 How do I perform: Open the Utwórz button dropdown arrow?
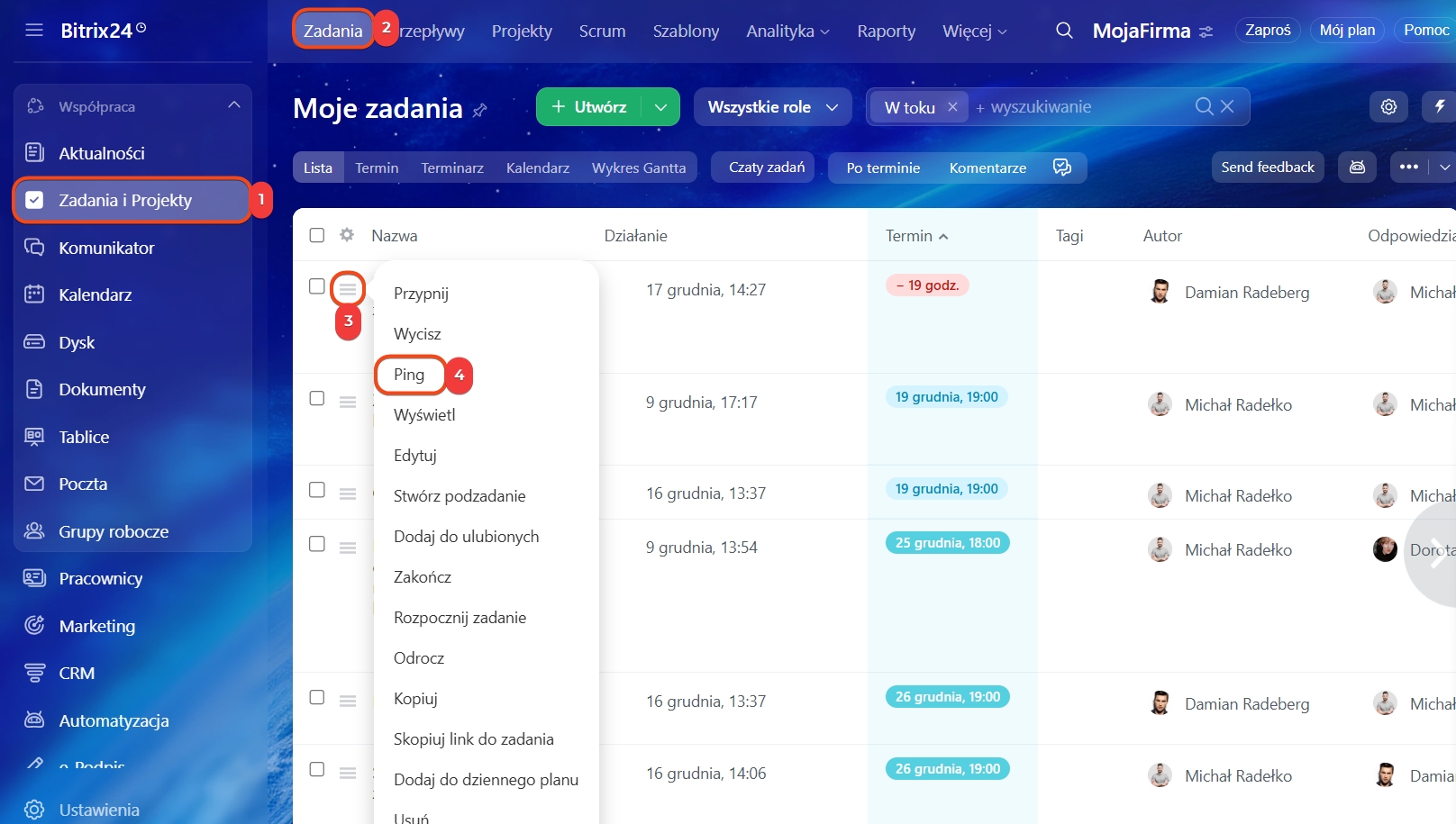(x=660, y=107)
